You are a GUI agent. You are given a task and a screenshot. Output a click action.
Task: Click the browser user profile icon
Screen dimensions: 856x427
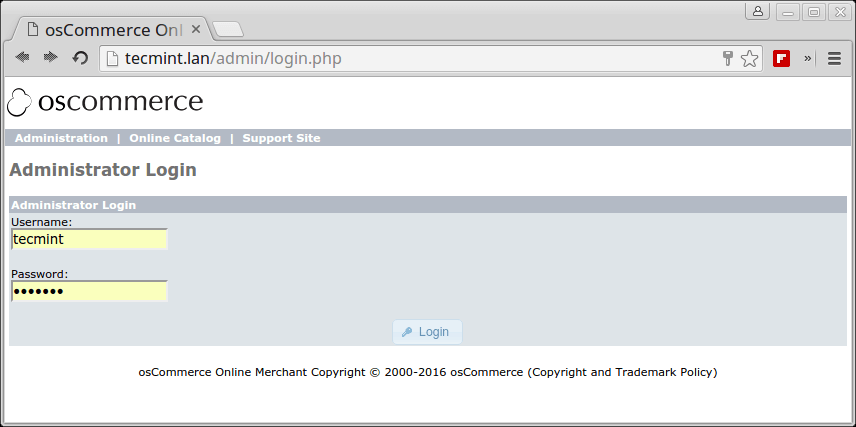758,11
